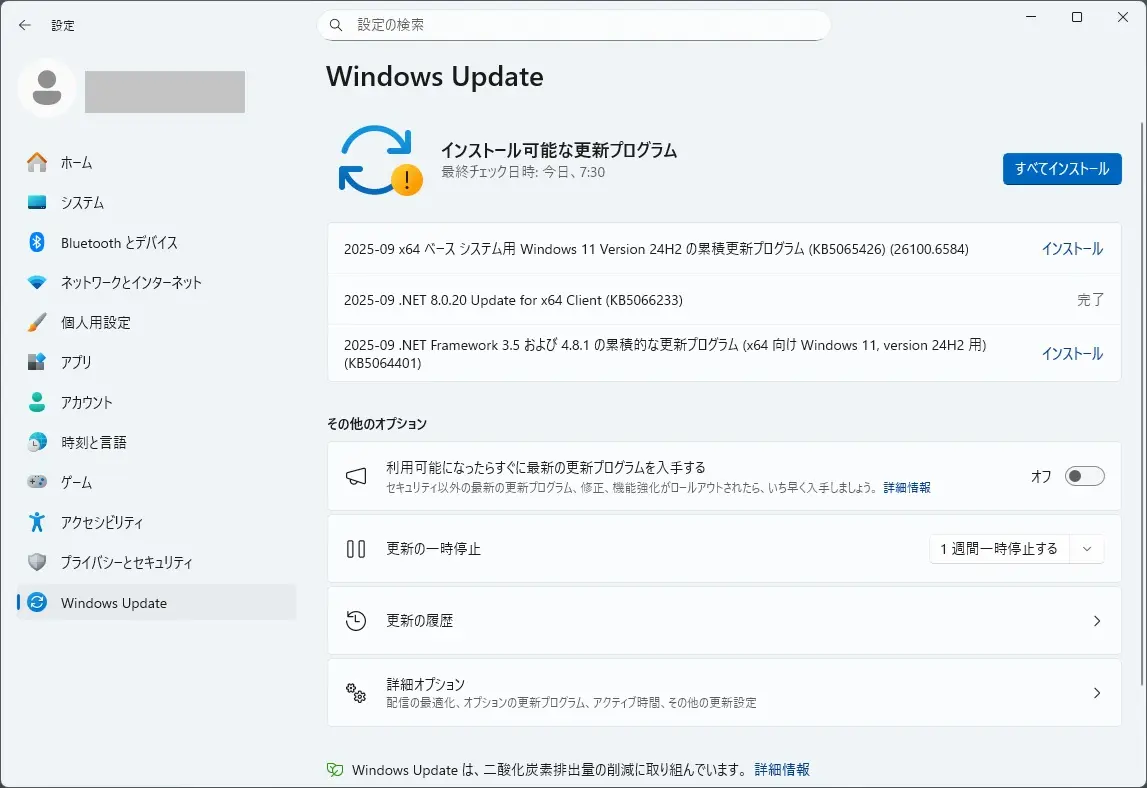Select Bluetooth とデバイス in sidebar
The image size is (1147, 788).
[157, 242]
